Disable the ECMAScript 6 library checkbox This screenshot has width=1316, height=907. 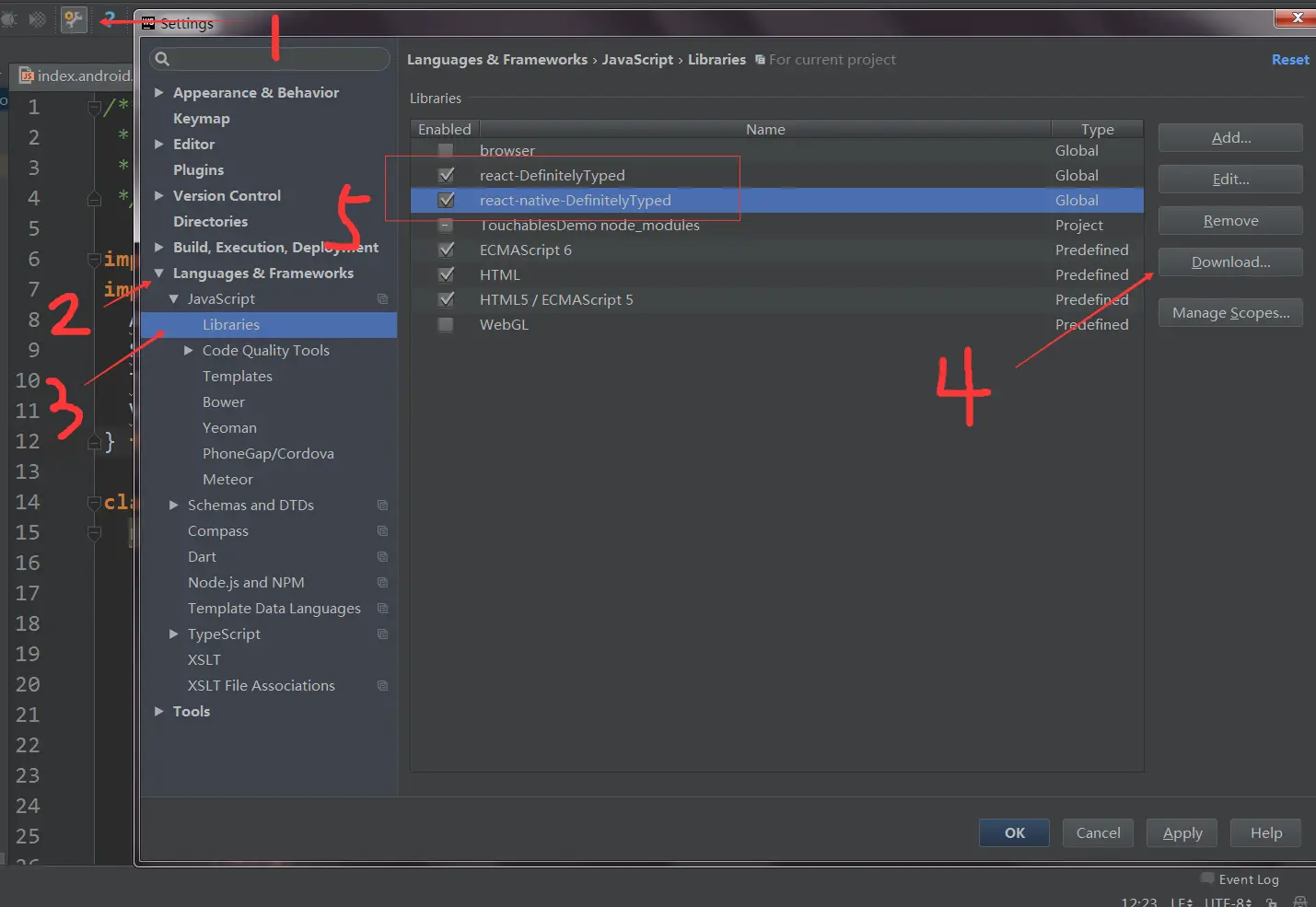coord(446,250)
